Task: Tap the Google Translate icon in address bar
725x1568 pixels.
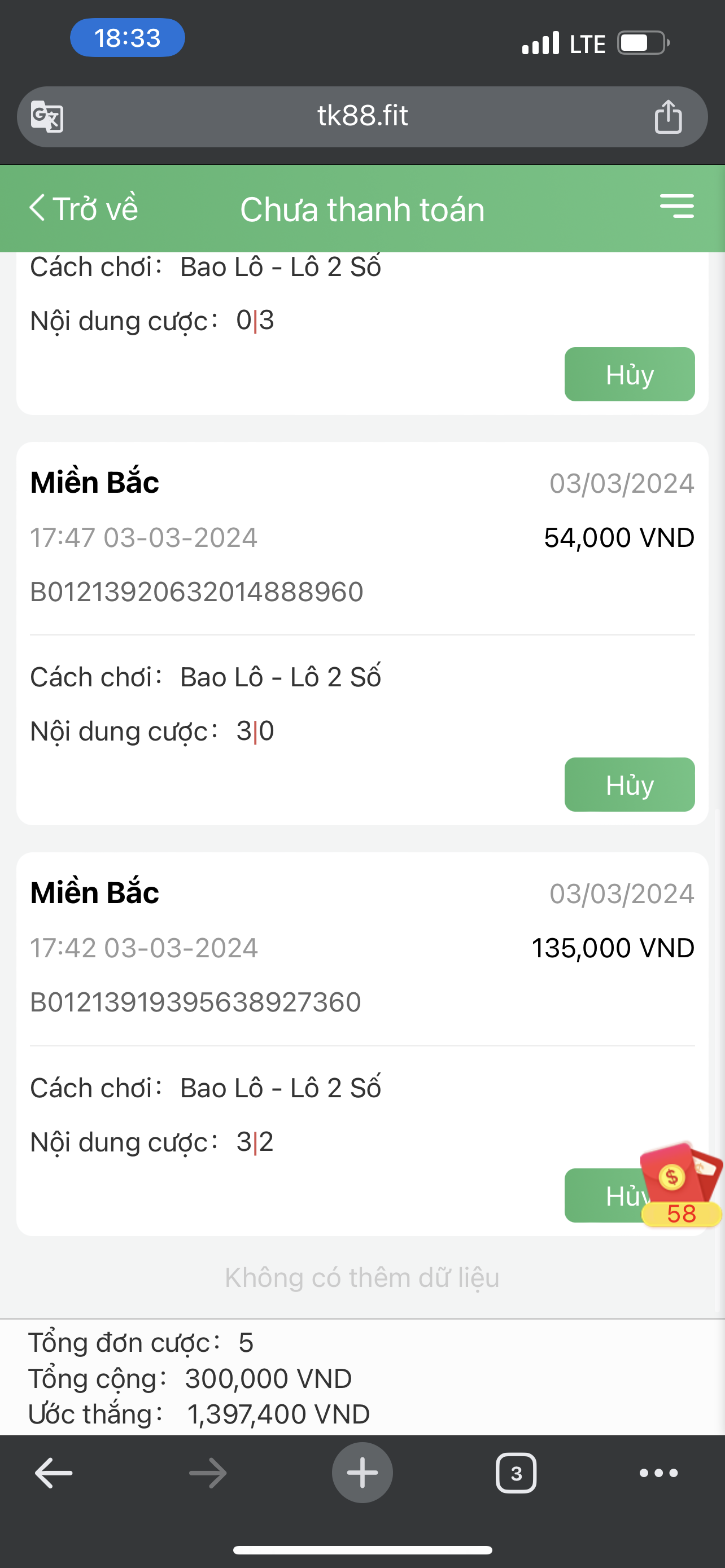Action: [x=47, y=116]
